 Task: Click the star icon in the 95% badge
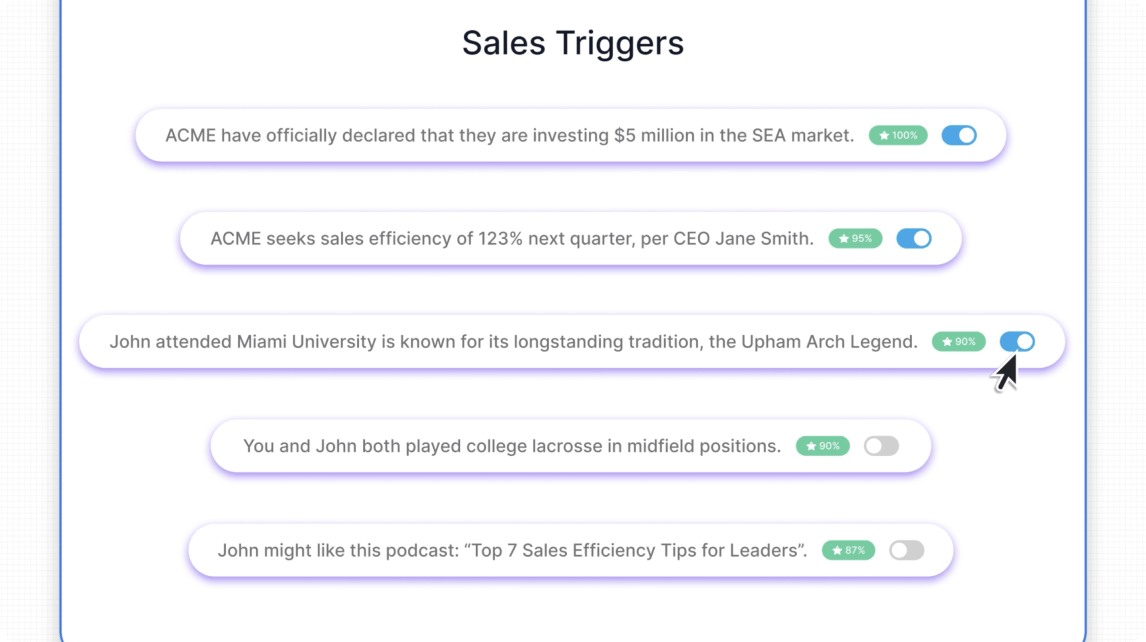pyautogui.click(x=844, y=239)
